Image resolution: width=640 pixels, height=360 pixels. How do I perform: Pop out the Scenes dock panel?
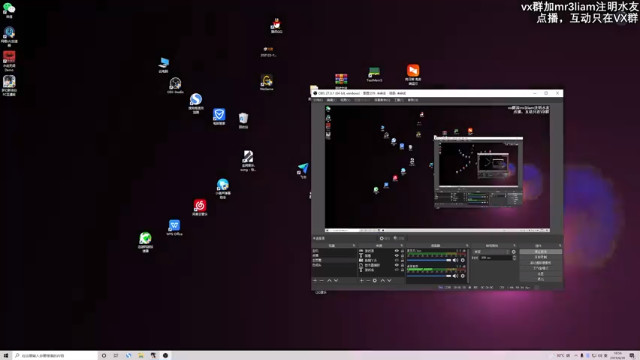354,245
